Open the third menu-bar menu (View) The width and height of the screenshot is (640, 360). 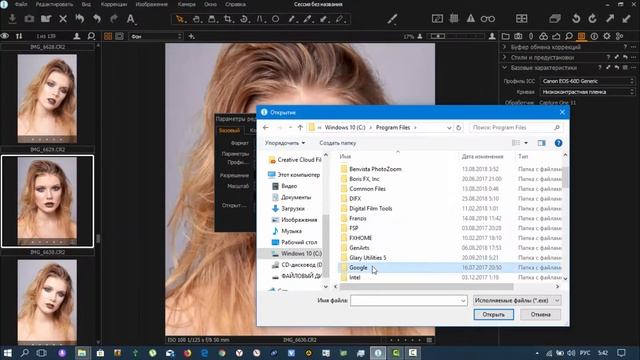tap(86, 4)
